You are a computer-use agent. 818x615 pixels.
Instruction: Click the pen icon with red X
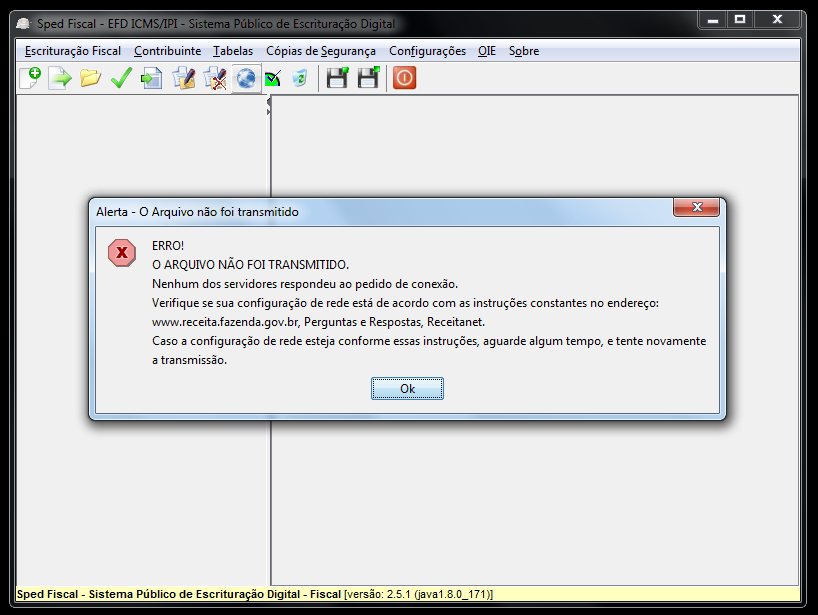pos(215,78)
